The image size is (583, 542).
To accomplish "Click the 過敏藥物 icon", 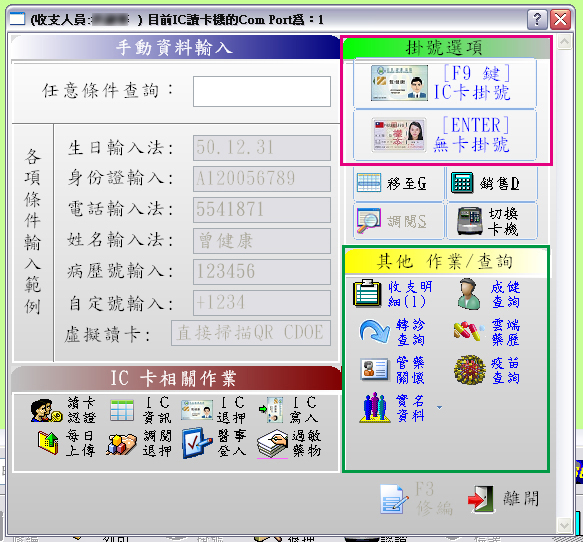I will 272,444.
